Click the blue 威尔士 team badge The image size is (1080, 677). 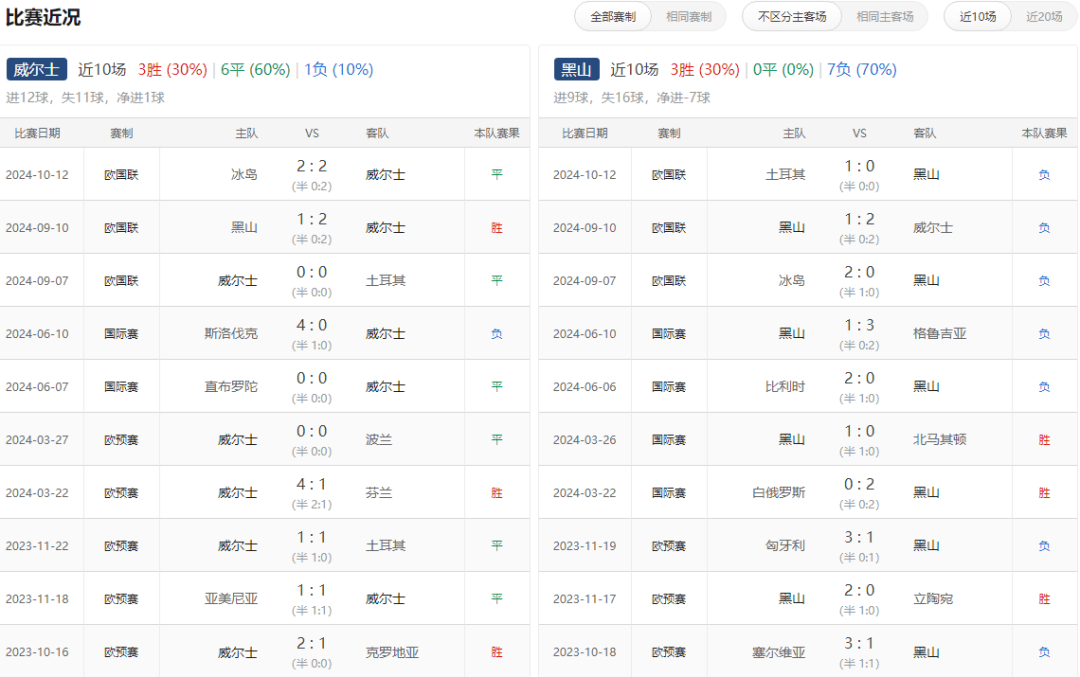(37, 70)
